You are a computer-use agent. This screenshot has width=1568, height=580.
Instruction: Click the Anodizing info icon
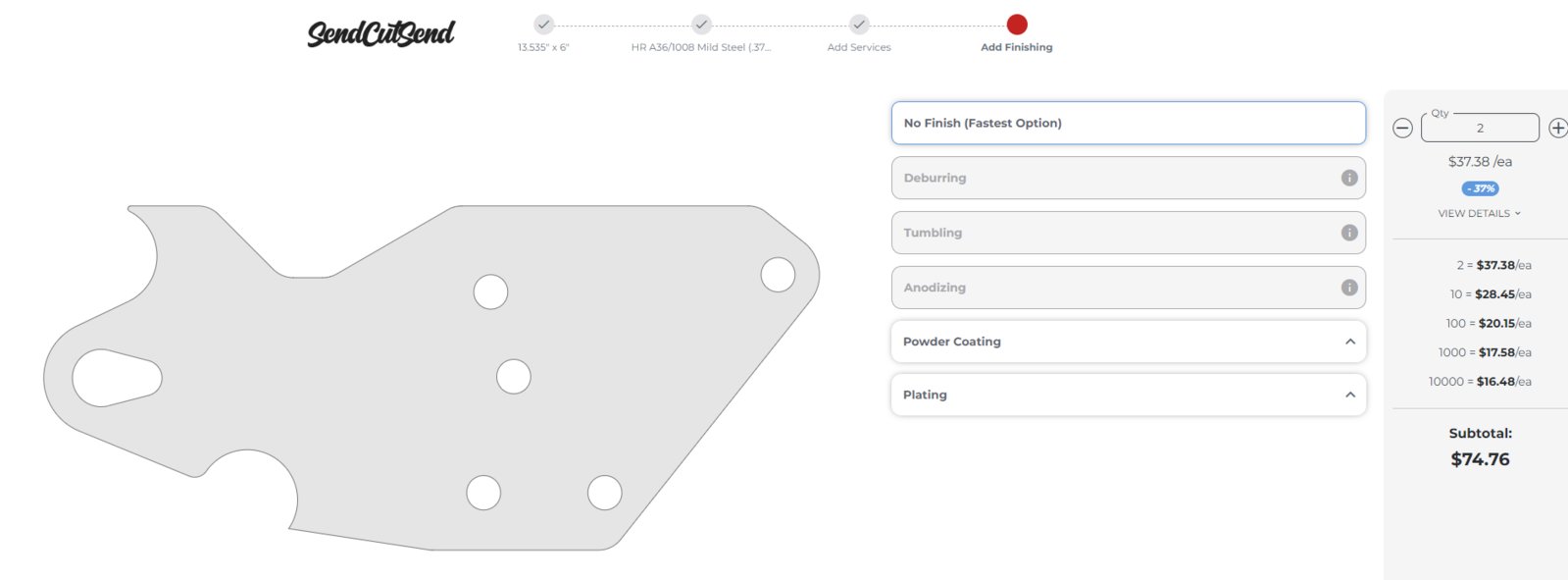click(x=1349, y=288)
